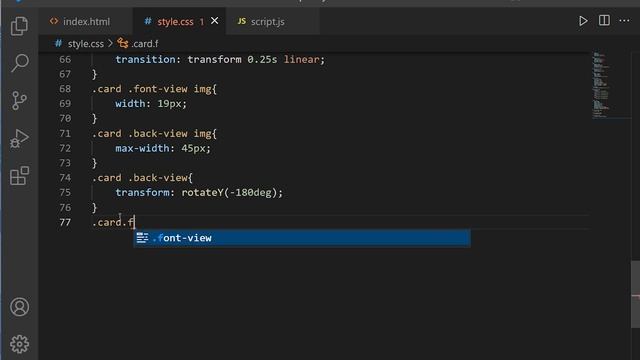Viewport: 640px width, 360px height.
Task: Click line number 74 in gutter
Action: pyautogui.click(x=65, y=178)
